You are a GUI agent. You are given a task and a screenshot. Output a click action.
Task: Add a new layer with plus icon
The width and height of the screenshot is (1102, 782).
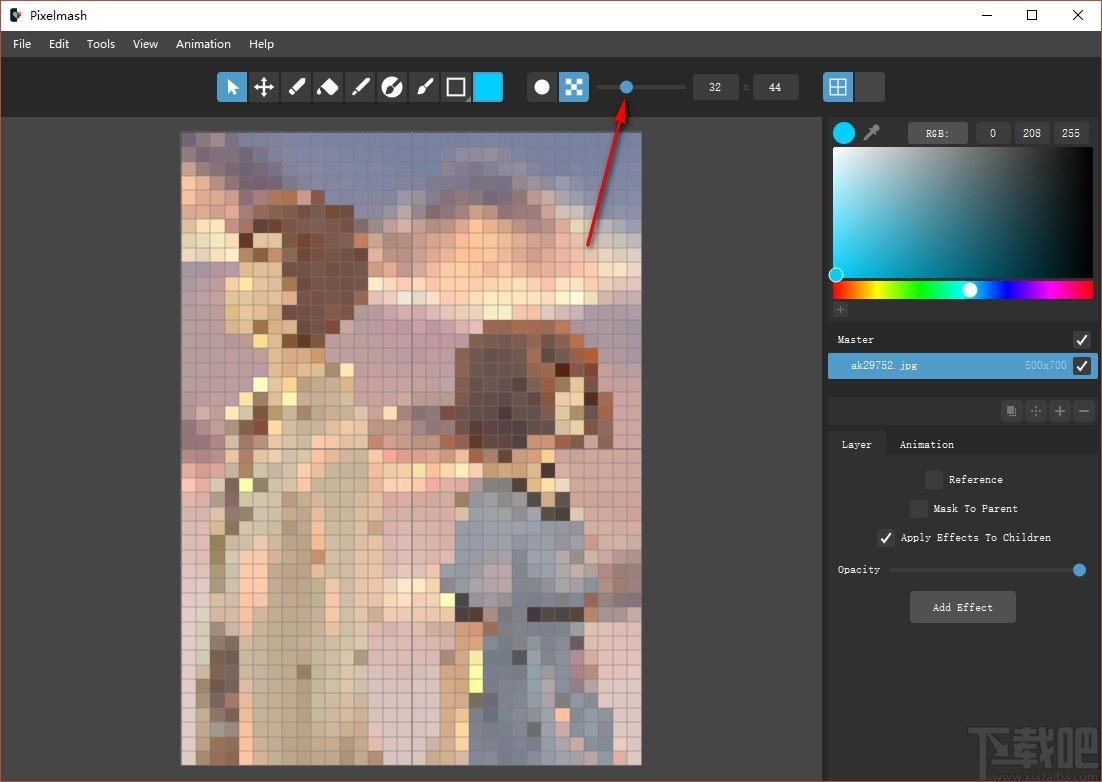1060,411
